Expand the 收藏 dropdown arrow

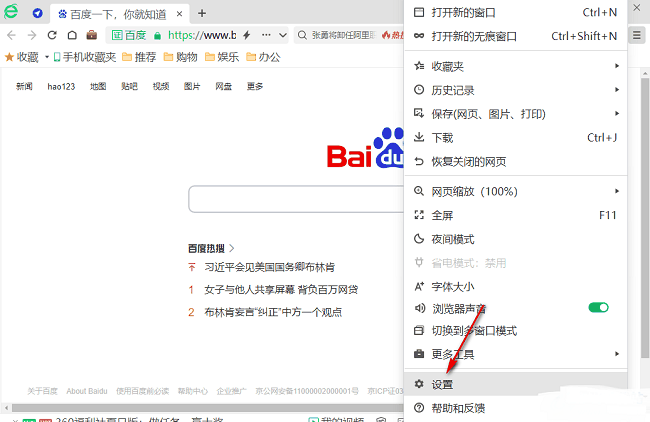47,57
